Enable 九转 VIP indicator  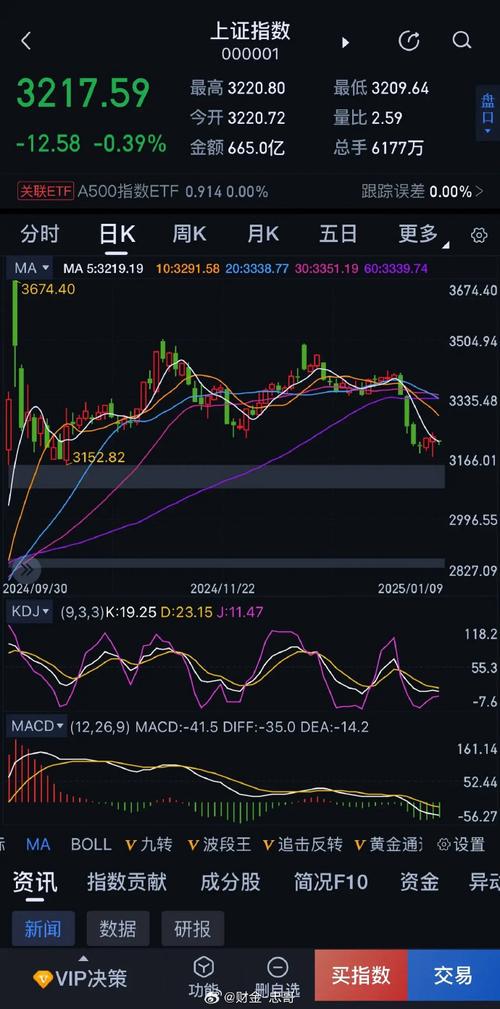coord(149,844)
